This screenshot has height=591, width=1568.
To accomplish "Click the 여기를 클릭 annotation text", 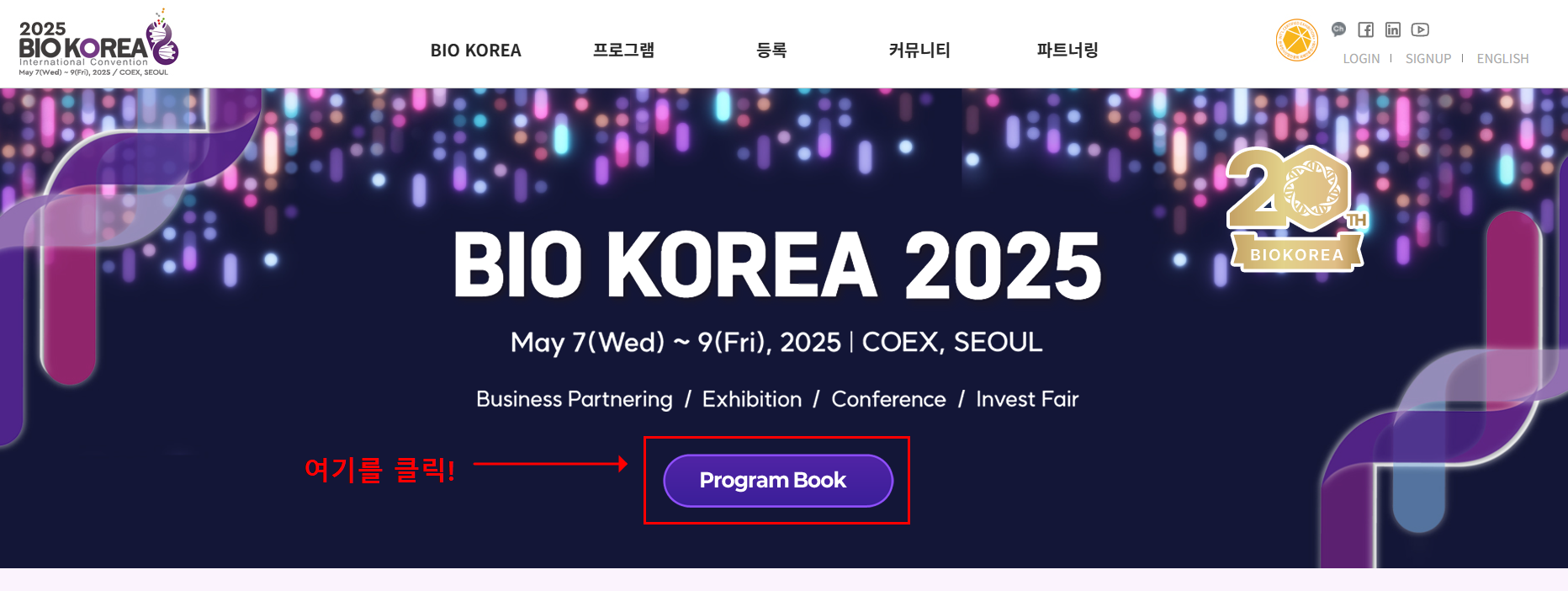I will [x=381, y=469].
